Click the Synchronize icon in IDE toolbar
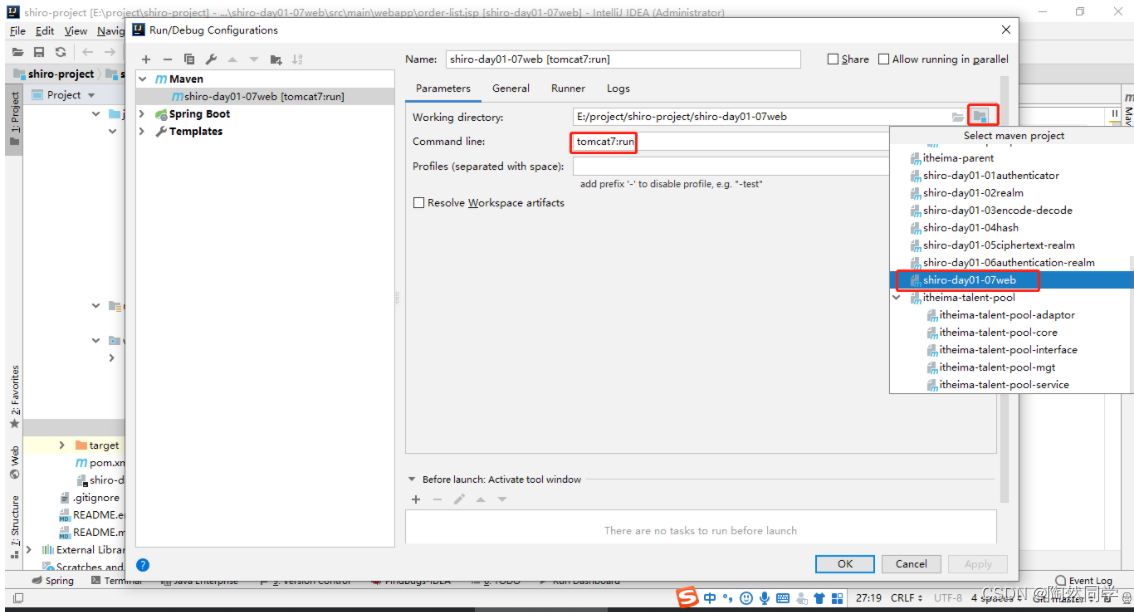Image resolution: width=1134 pixels, height=612 pixels. [x=61, y=52]
